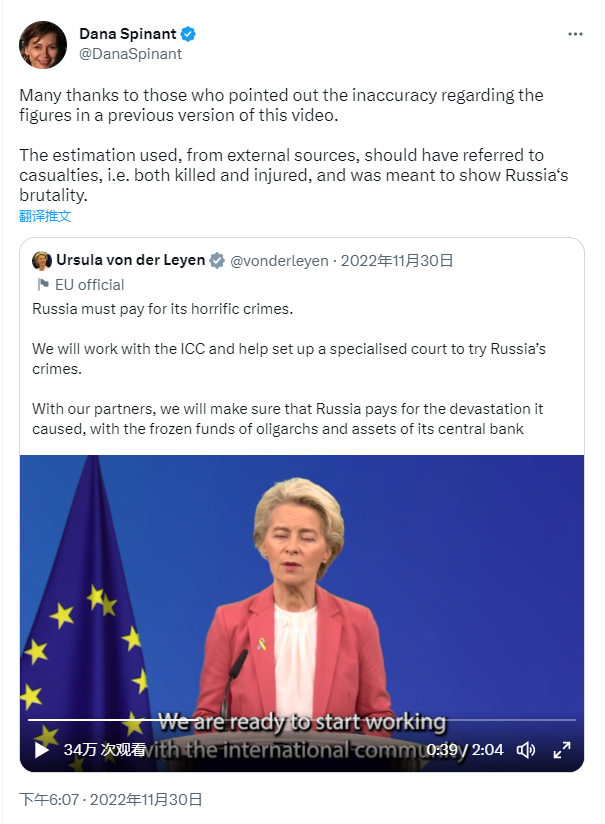Viewport: 605px width, 824px height.
Task: Mute the video using the speaker icon
Action: [x=526, y=749]
